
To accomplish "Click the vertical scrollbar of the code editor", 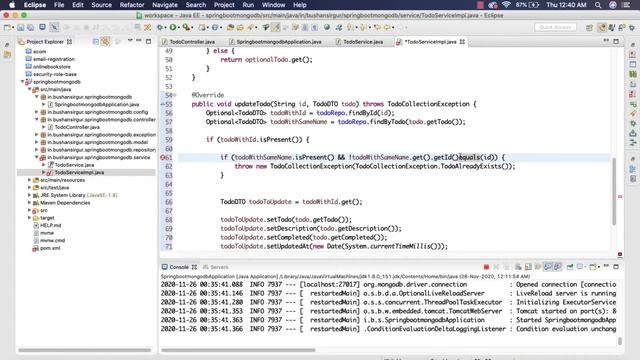I will point(614,191).
